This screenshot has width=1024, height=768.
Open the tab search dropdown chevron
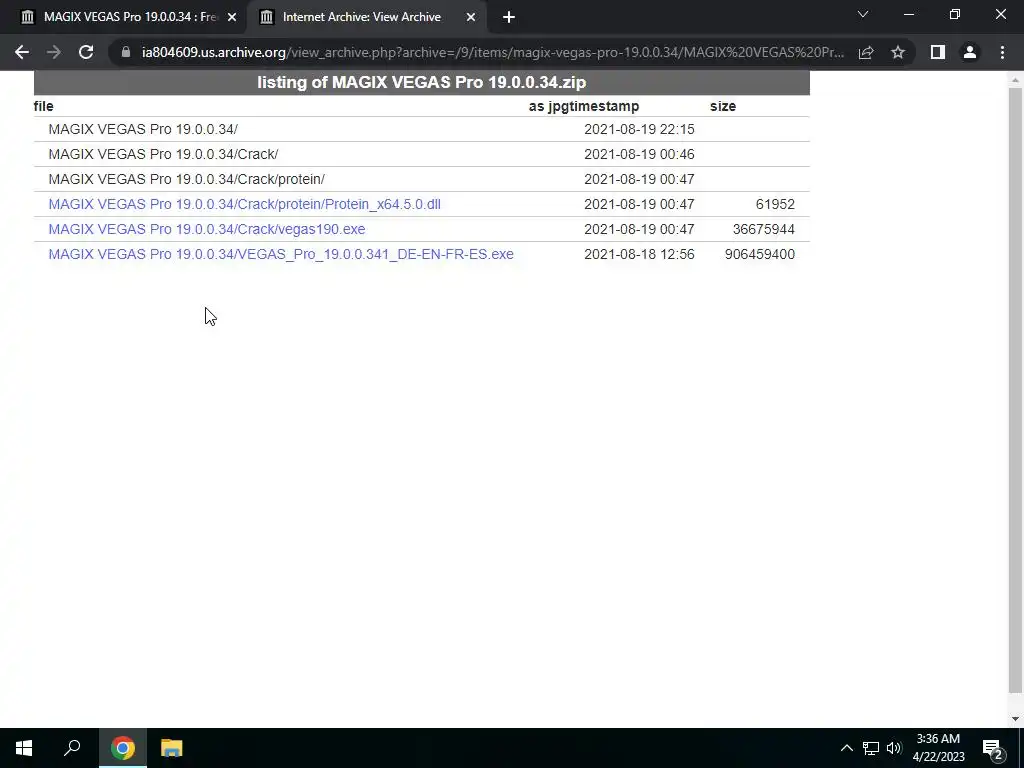(x=863, y=14)
